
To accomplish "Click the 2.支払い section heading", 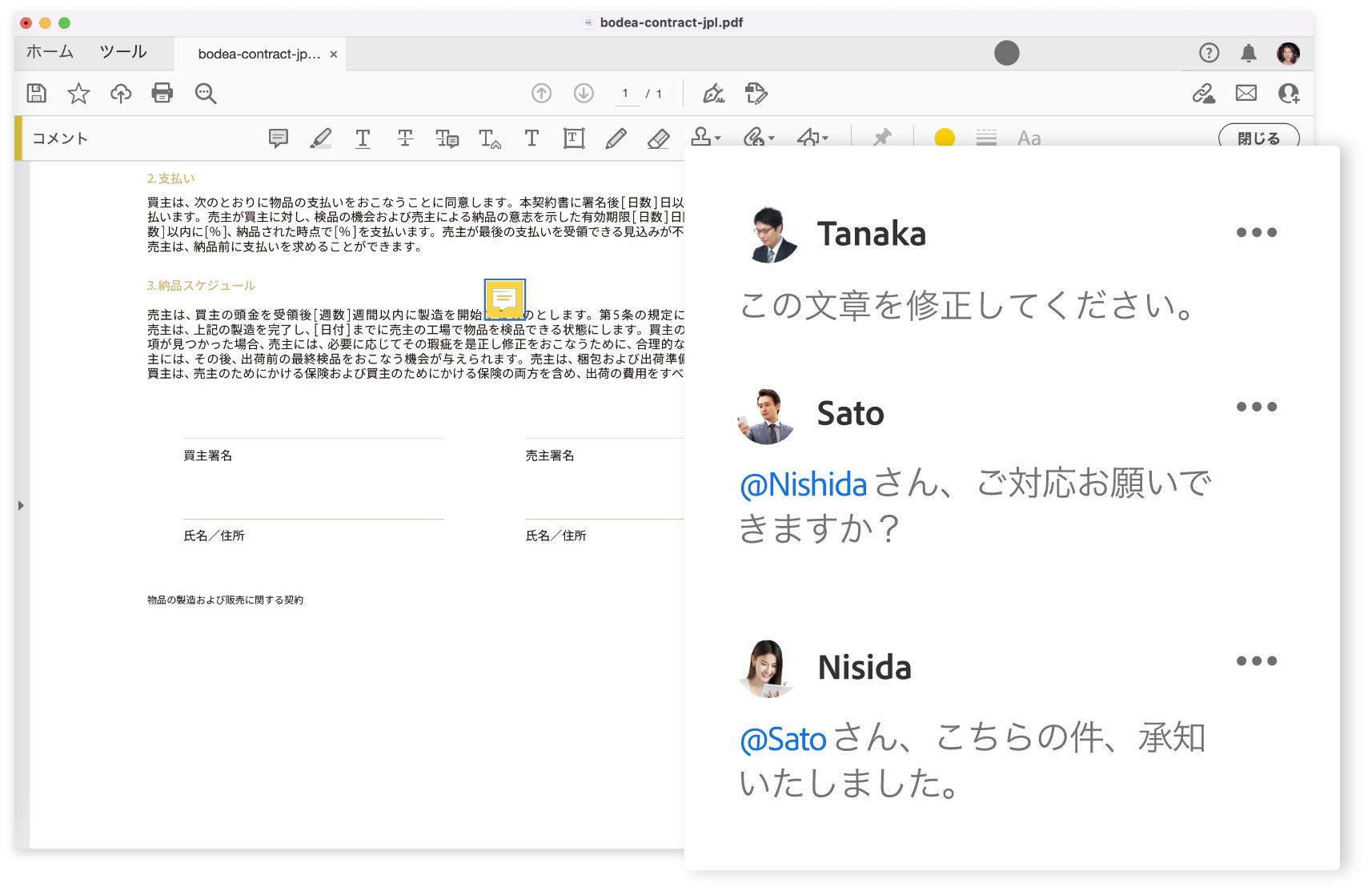I will coord(170,179).
